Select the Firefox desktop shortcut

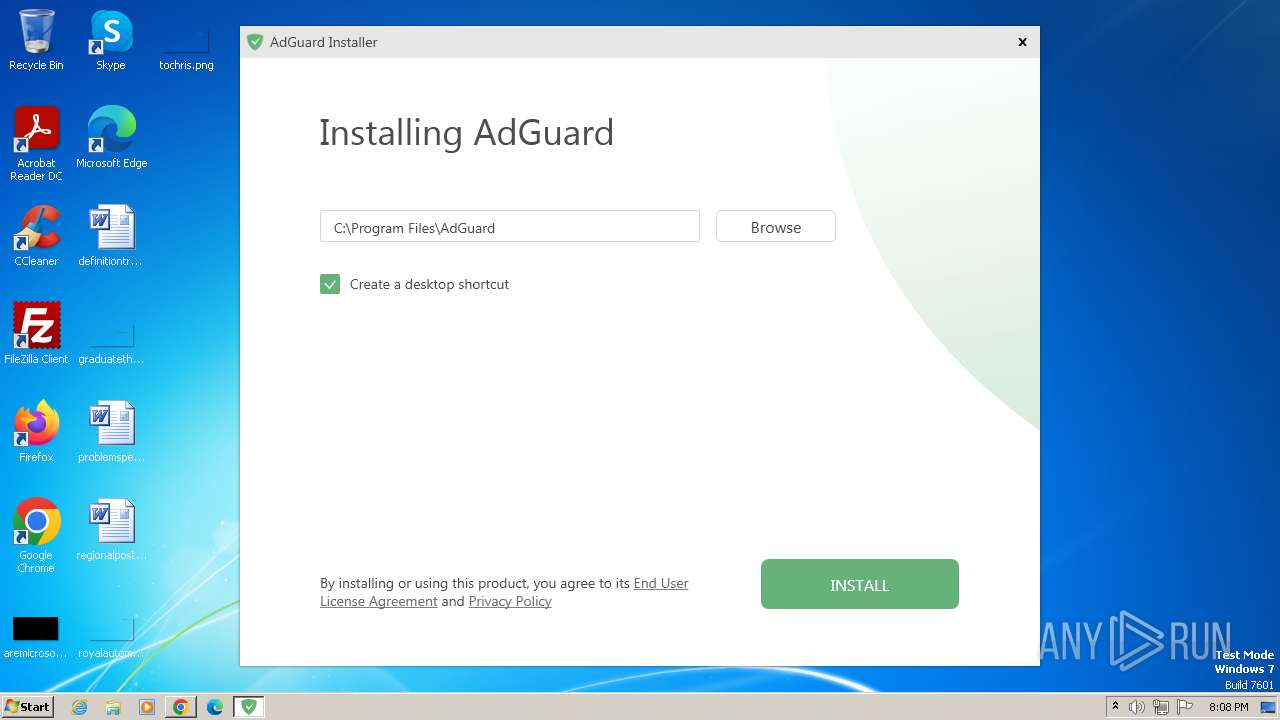click(x=36, y=432)
